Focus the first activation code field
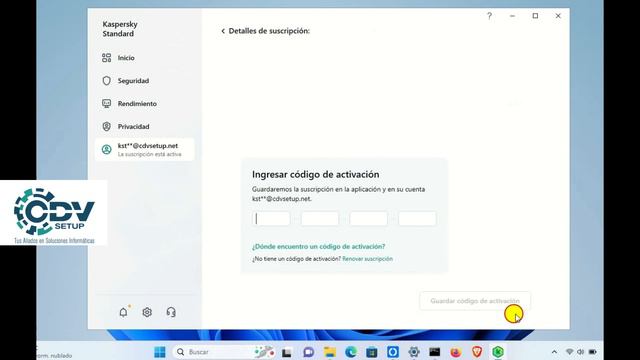 271,219
